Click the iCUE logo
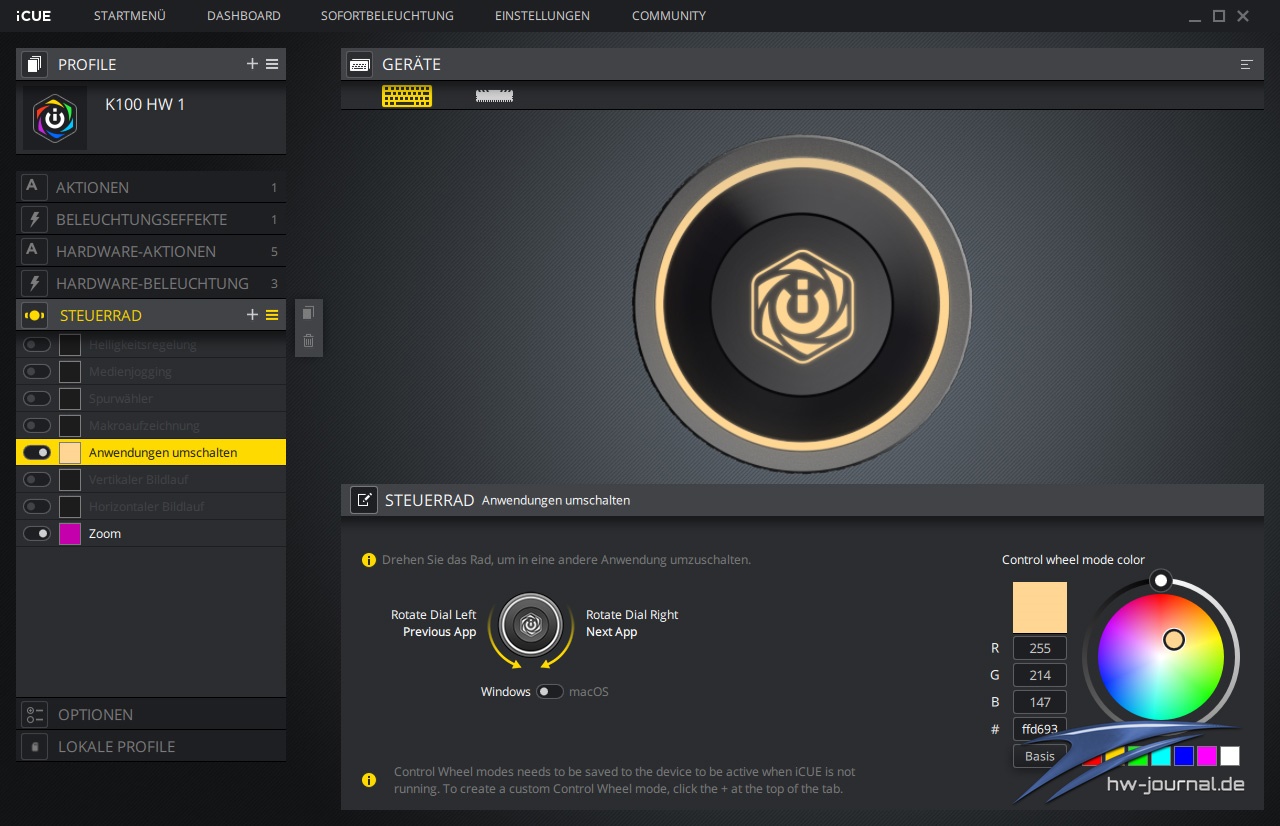Viewport: 1280px width, 826px height. 34,16
